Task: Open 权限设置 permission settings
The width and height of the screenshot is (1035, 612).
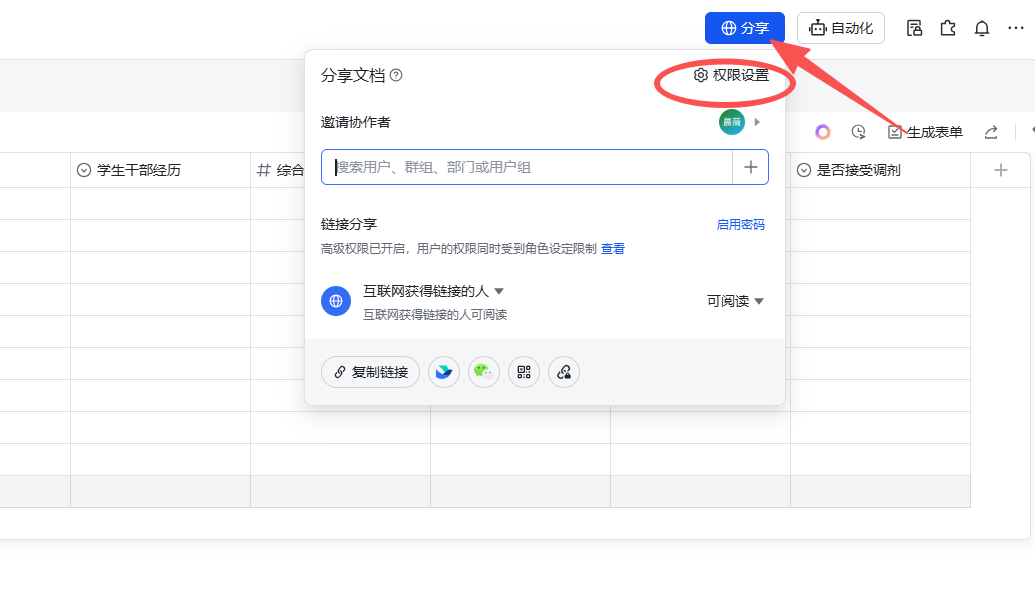Action: [732, 75]
